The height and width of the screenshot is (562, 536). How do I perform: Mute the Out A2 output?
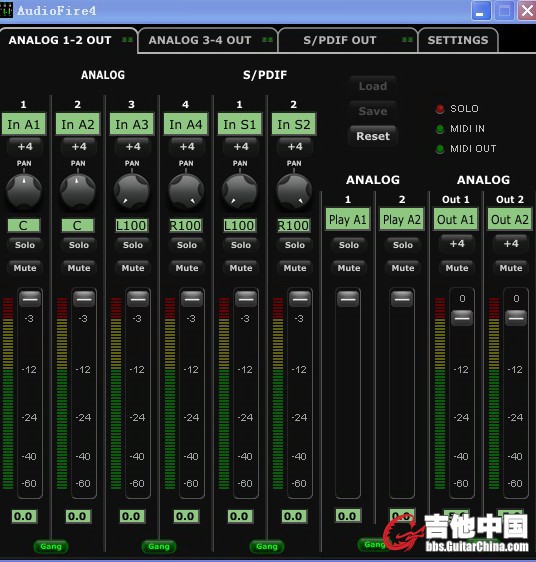point(511,268)
